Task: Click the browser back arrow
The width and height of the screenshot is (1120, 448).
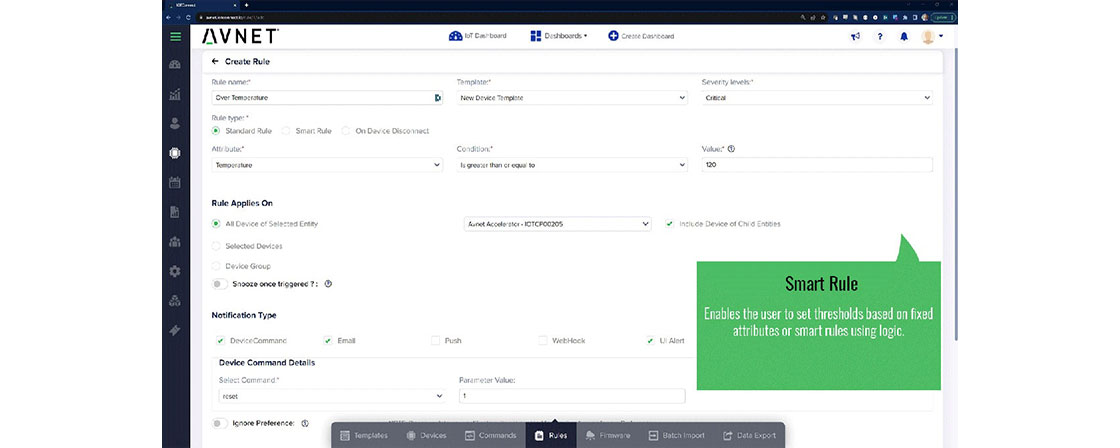Action: click(168, 16)
